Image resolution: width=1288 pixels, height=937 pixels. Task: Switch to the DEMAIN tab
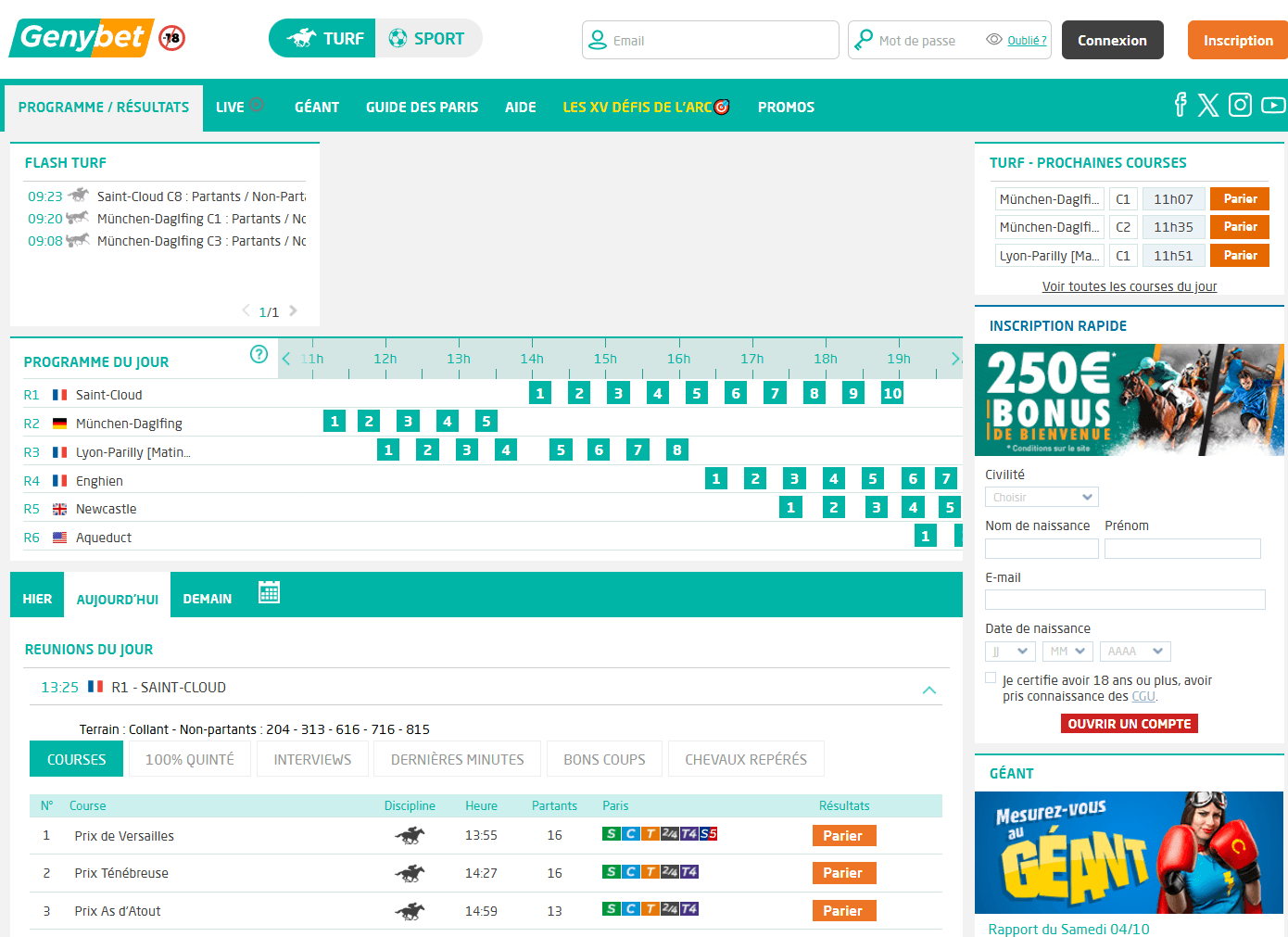(208, 599)
